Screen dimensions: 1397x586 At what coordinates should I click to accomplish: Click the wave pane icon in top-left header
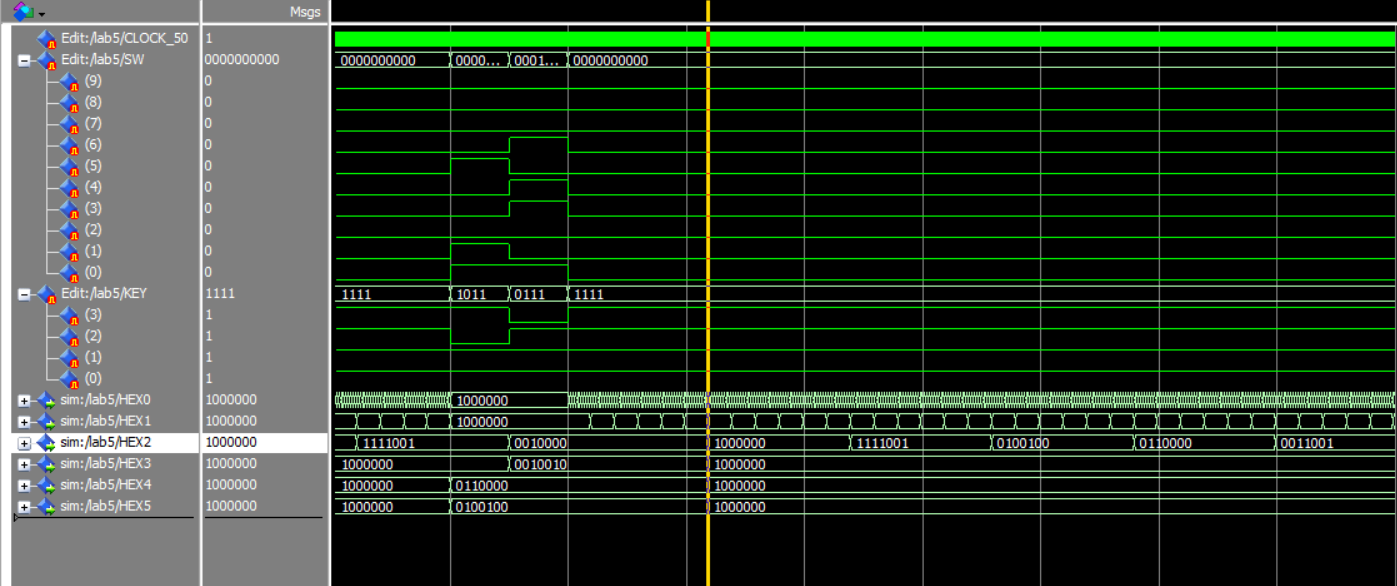point(22,11)
